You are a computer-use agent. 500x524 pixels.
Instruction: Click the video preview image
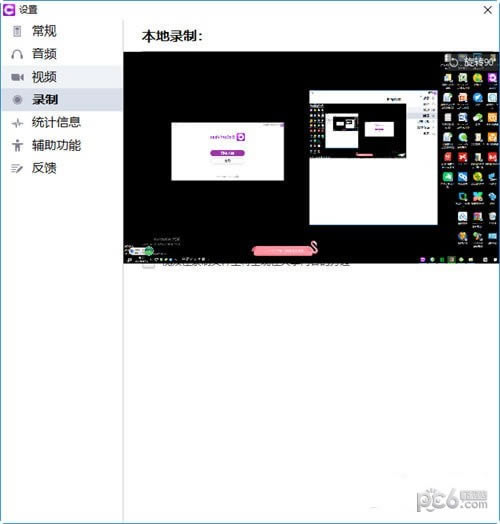tap(311, 157)
